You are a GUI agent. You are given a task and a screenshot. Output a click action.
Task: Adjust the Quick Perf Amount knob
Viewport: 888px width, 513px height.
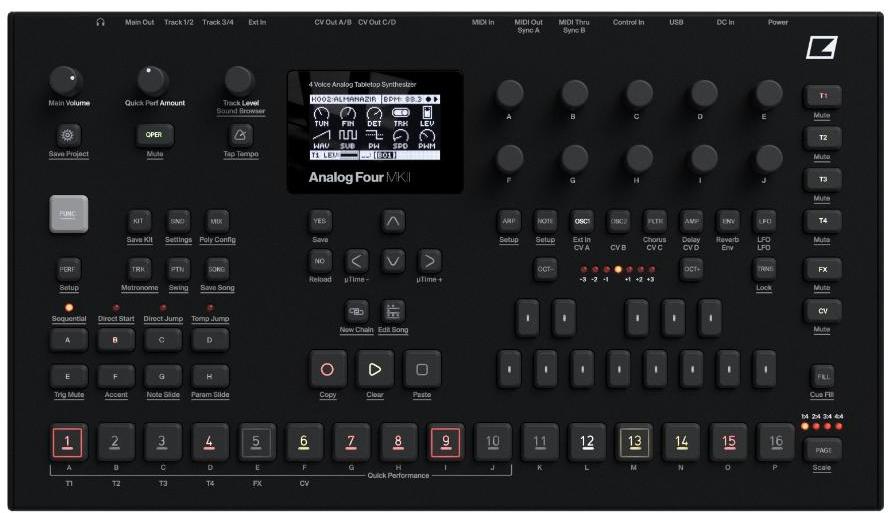pyautogui.click(x=151, y=81)
